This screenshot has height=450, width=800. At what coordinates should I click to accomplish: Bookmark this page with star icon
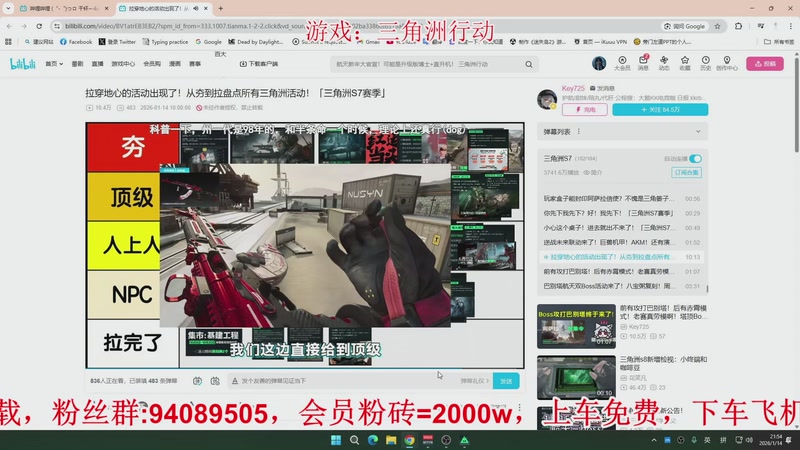717,26
